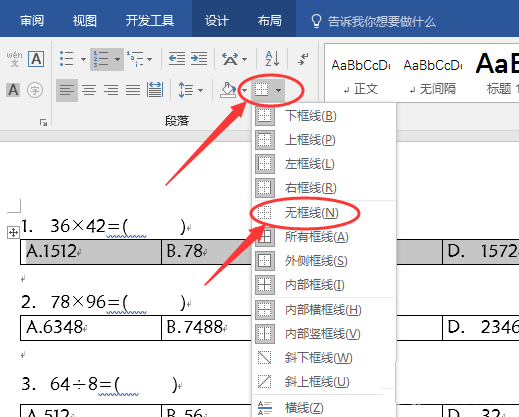Click the enclosed character 字 icon
Screen dimensions: 519x417
tap(35, 90)
